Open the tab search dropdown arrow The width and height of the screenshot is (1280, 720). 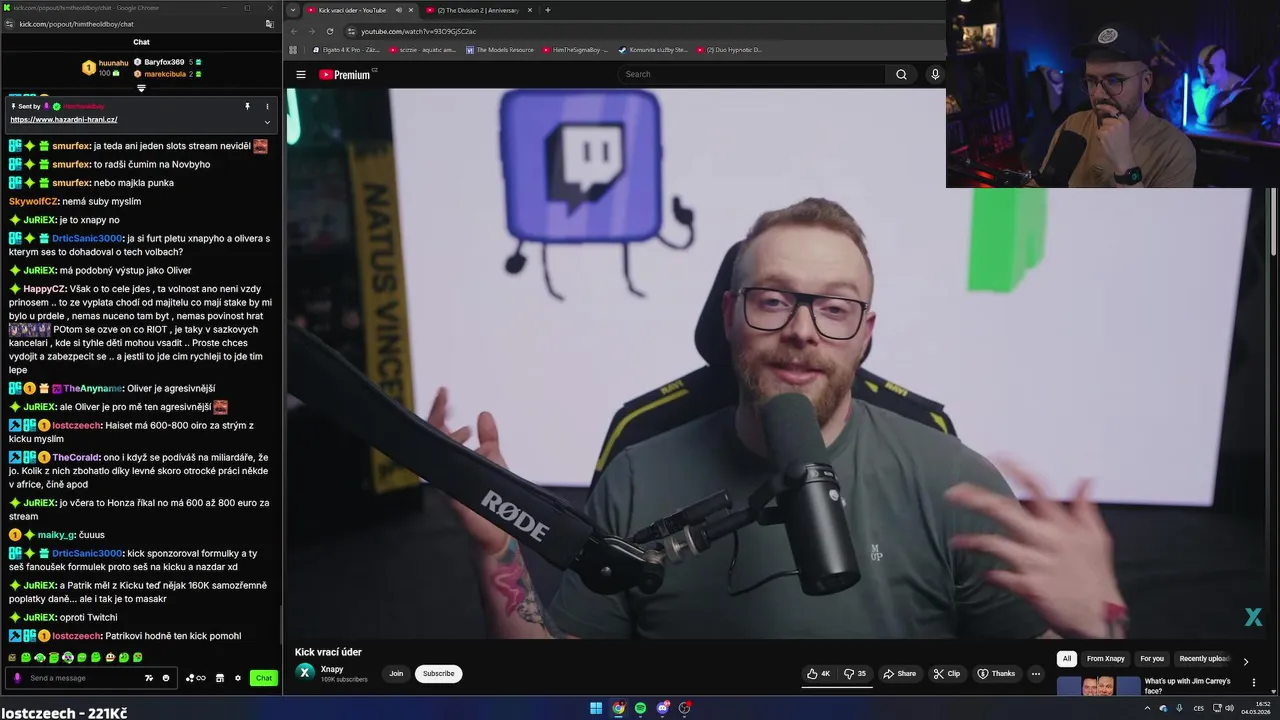292,10
